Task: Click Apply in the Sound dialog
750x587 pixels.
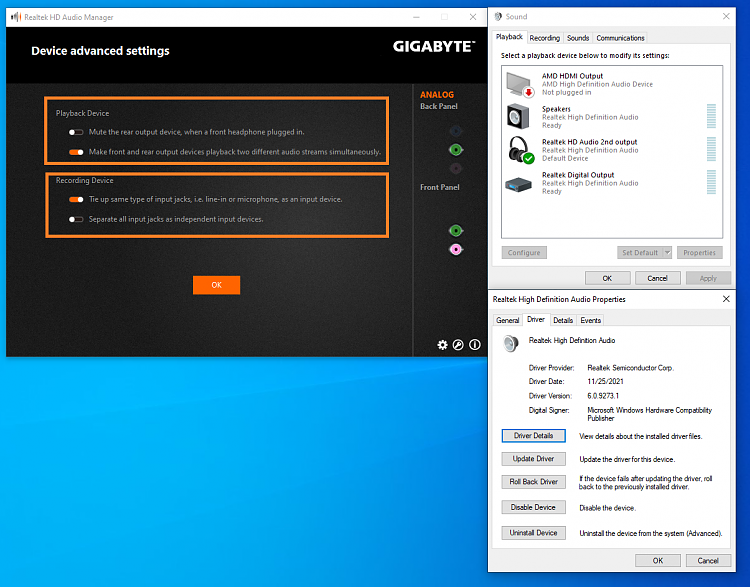Action: (708, 278)
